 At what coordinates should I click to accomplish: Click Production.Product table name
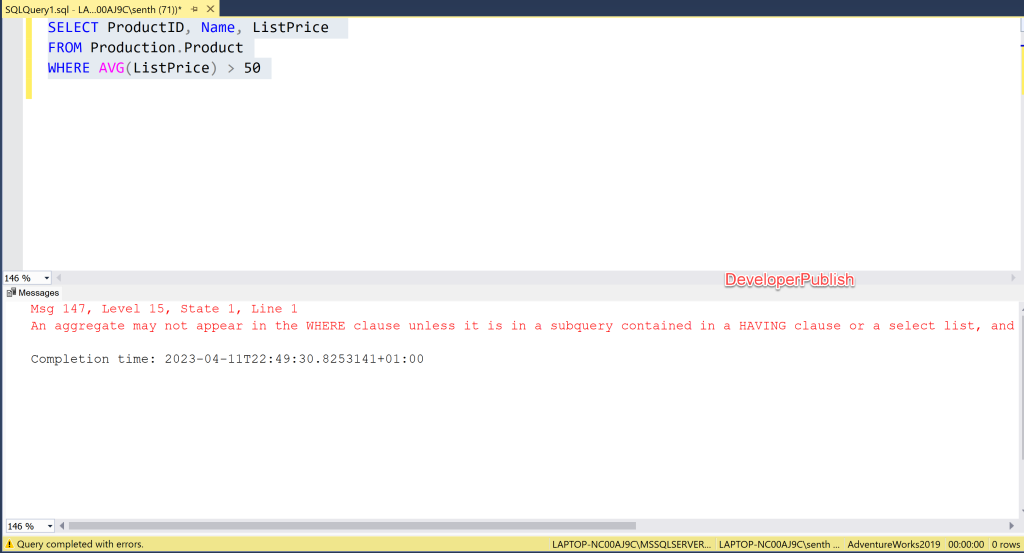(167, 48)
